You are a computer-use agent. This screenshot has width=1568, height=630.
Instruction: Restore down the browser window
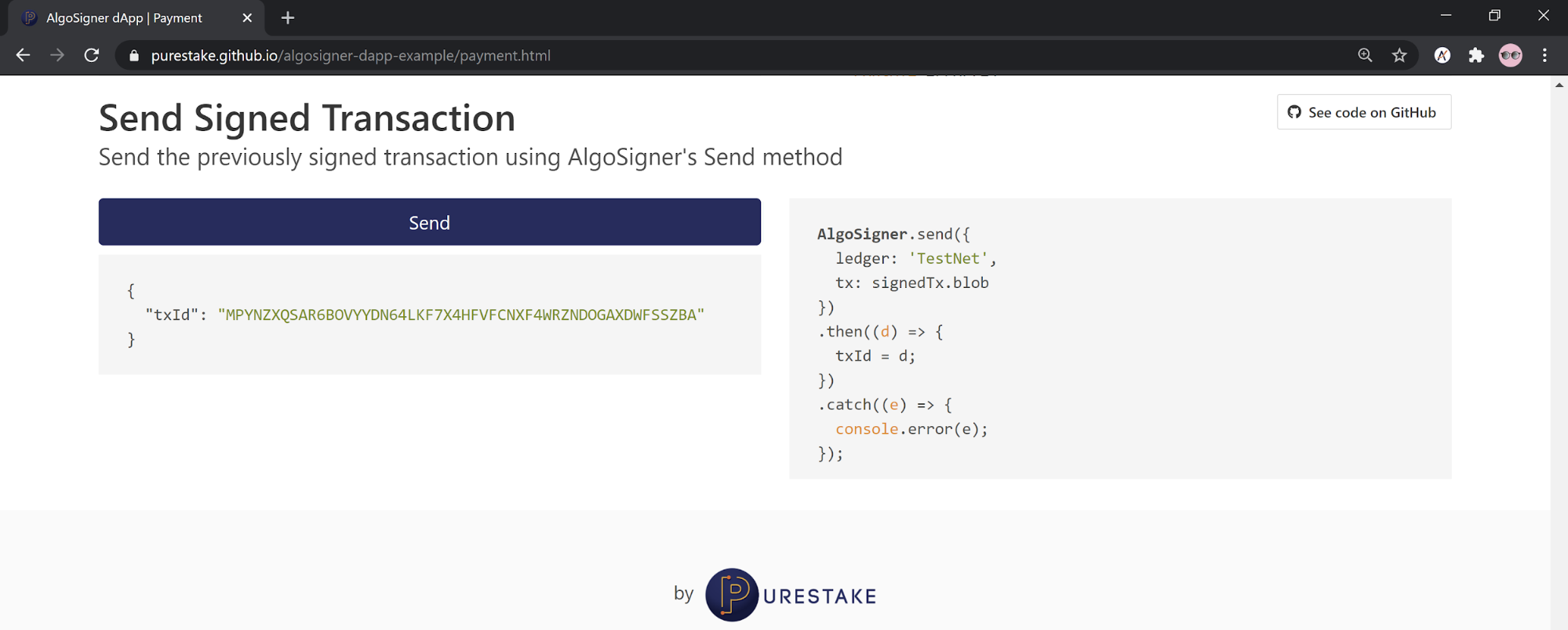pyautogui.click(x=1494, y=16)
